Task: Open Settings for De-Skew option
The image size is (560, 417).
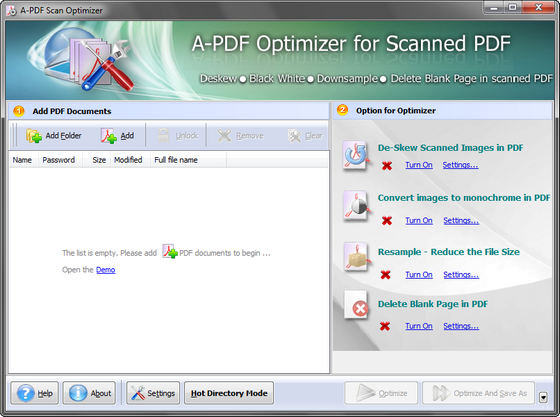Action: (460, 165)
